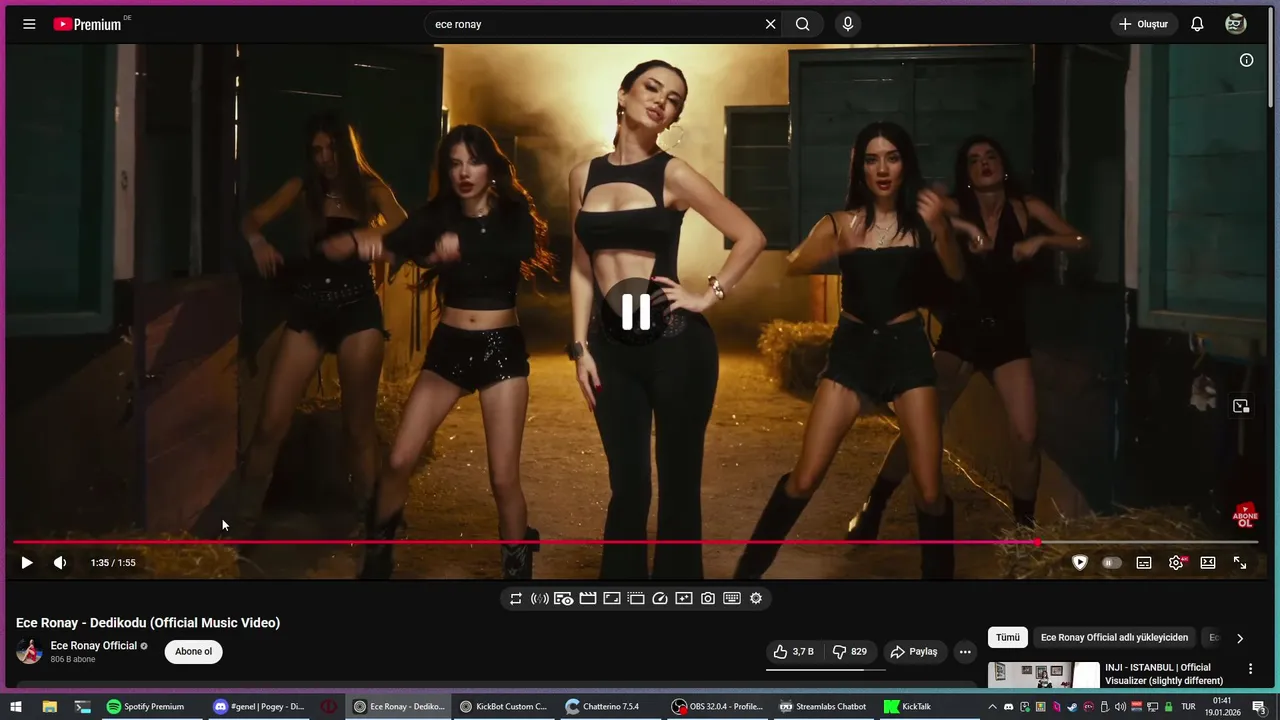Viewport: 1280px width, 720px height.
Task: Open the extension toolbar options gear
Action: click(756, 598)
